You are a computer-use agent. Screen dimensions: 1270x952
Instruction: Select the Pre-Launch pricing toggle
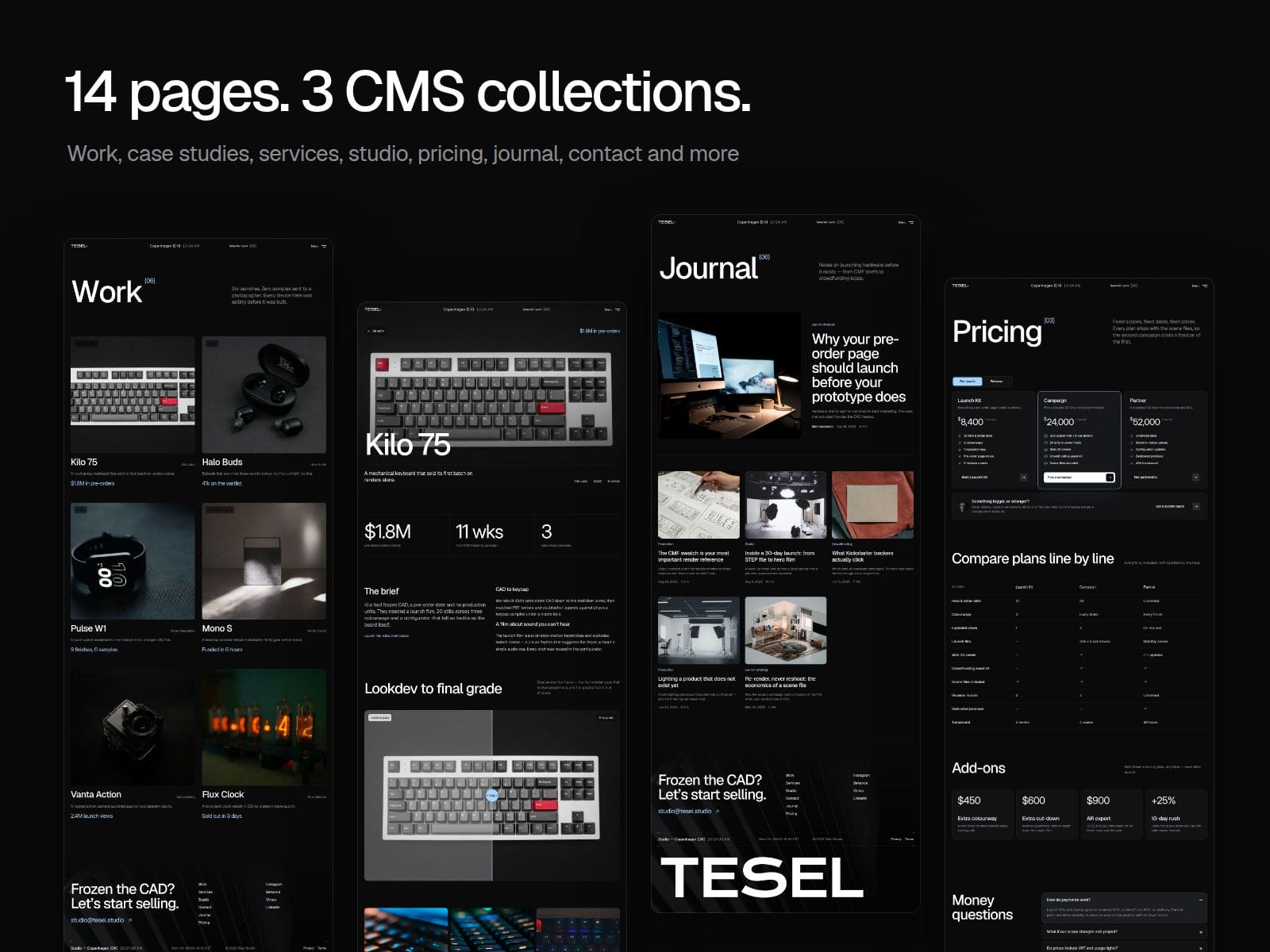click(968, 381)
